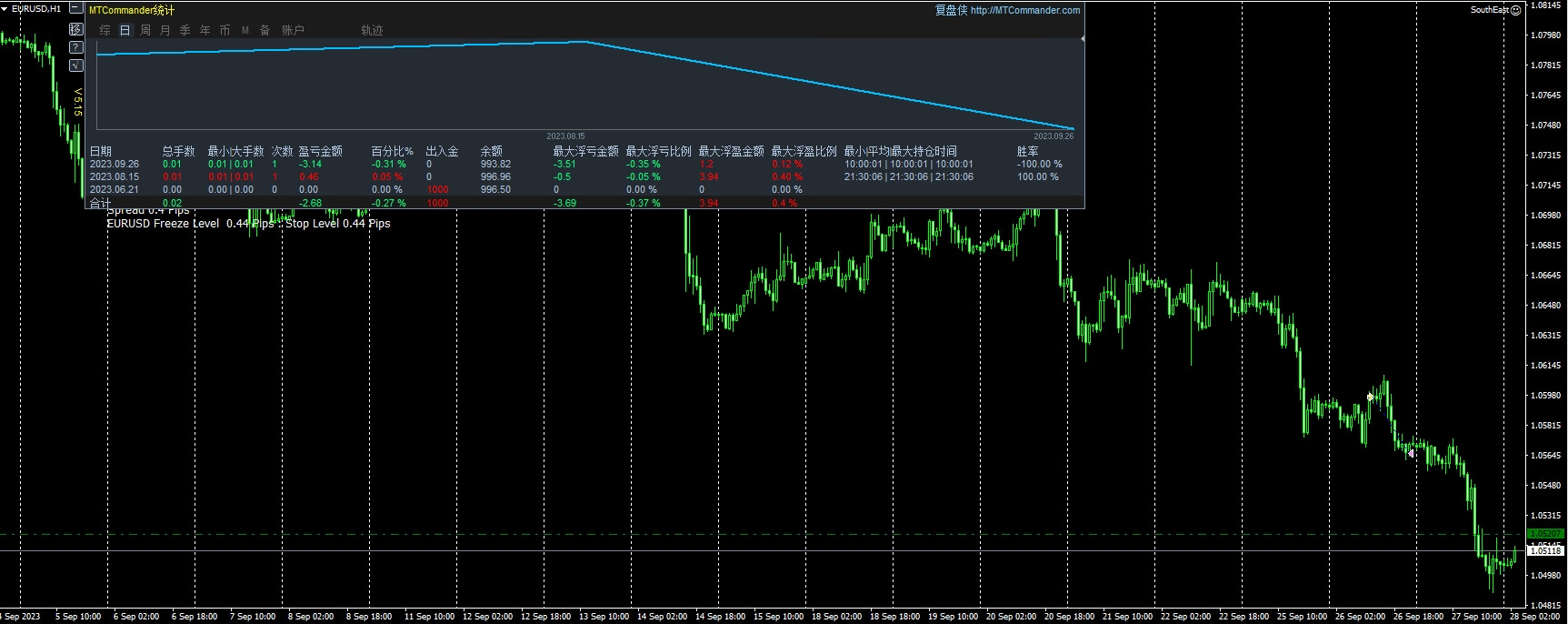The height and width of the screenshot is (624, 1568).
Task: Click the 复盘侠 label
Action: (952, 10)
